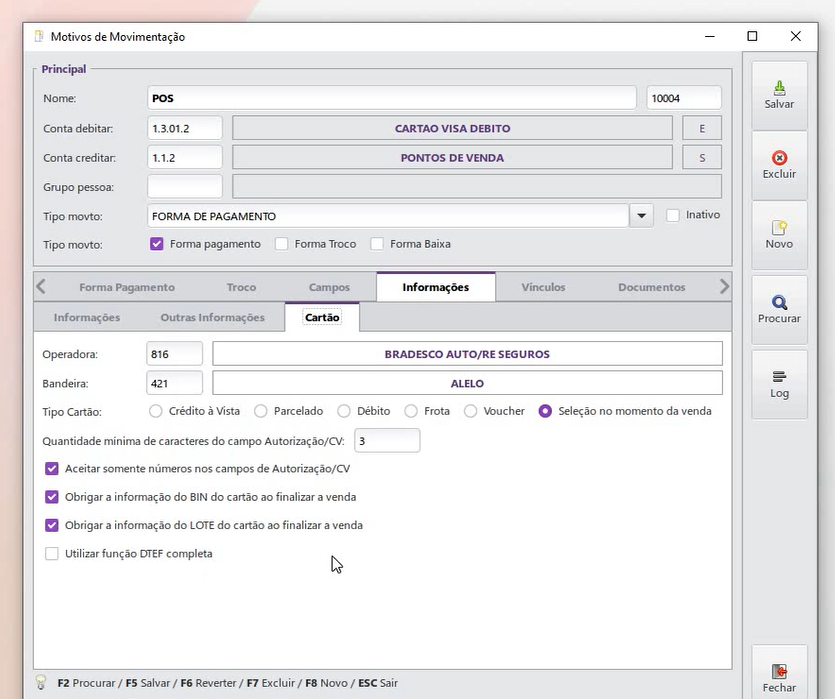The height and width of the screenshot is (699, 835).
Task: Toggle the Inativo checkbox
Action: pos(673,215)
